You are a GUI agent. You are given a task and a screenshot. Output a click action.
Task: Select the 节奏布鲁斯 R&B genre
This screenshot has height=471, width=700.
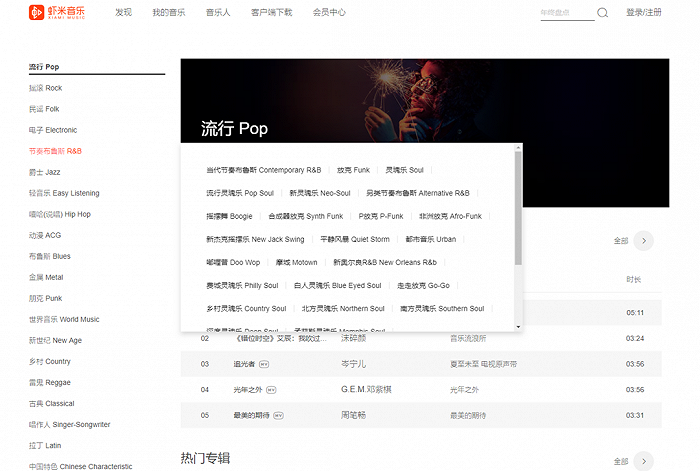pos(55,151)
